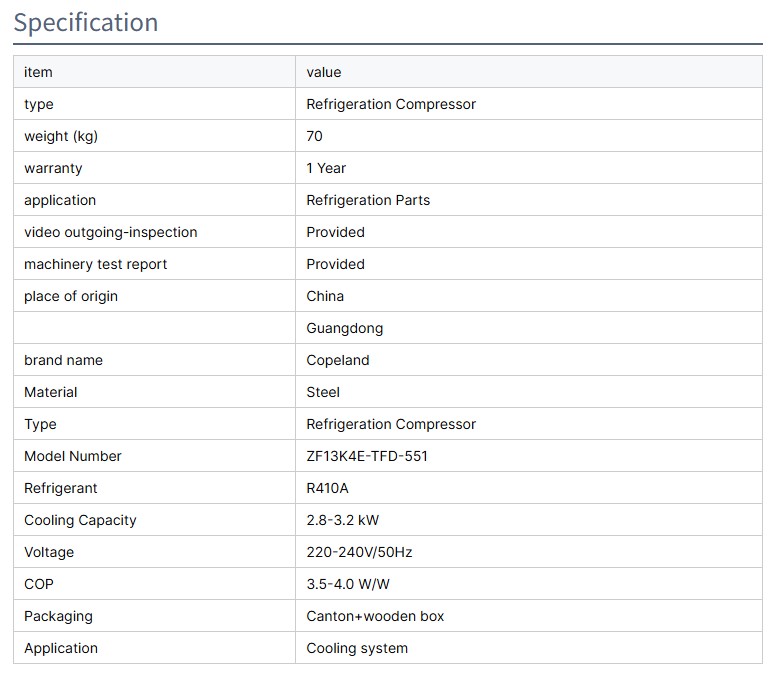
Task: Select the Copeland brand name value
Action: coord(338,360)
